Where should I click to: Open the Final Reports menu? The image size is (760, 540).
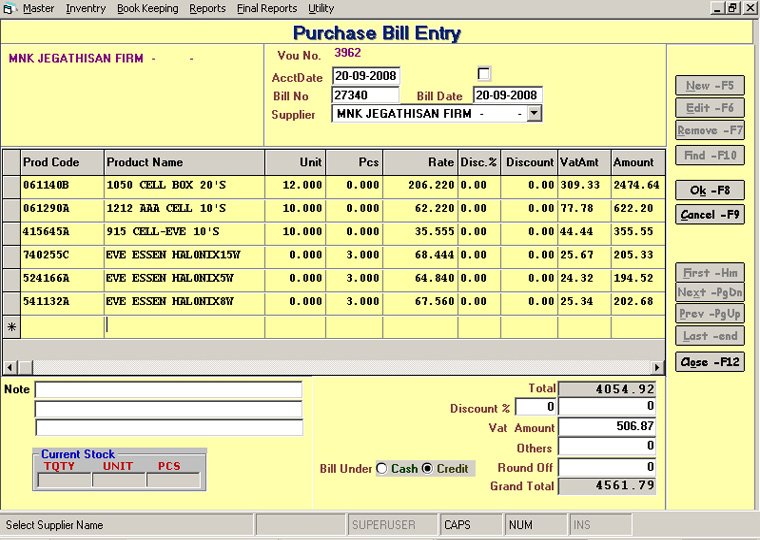tap(266, 8)
